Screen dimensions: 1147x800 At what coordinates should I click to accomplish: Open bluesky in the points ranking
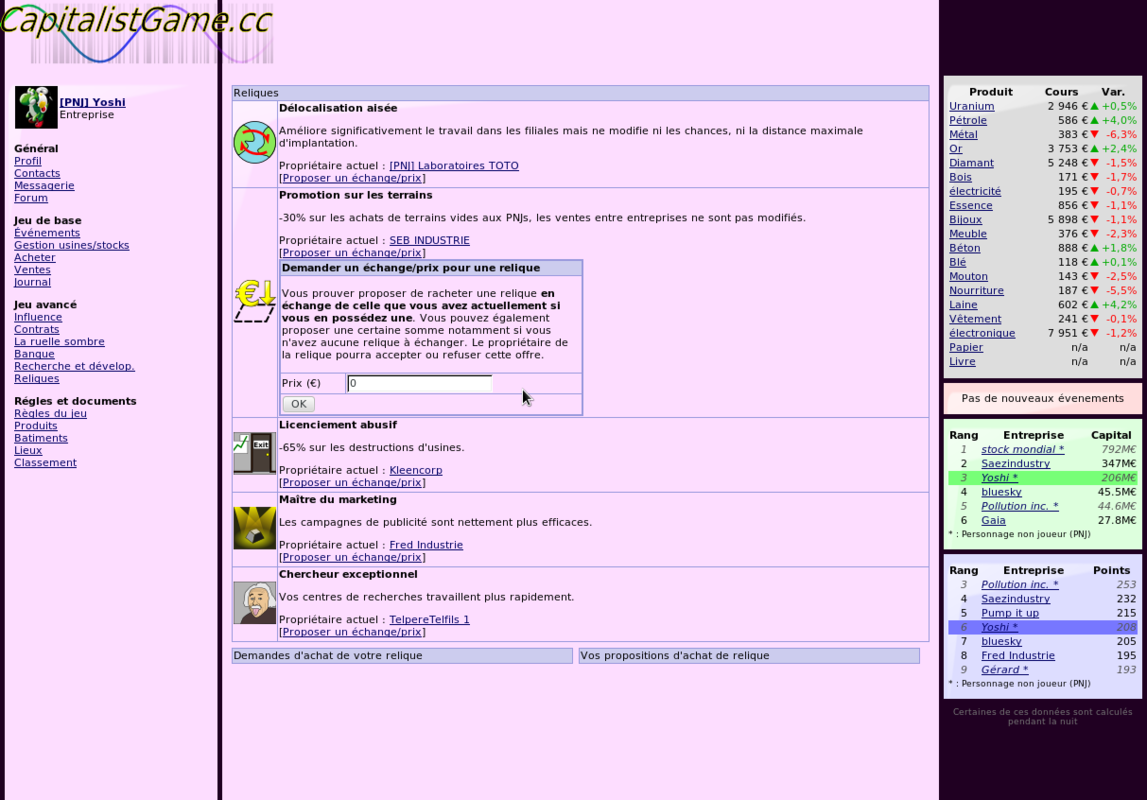(x=1001, y=641)
